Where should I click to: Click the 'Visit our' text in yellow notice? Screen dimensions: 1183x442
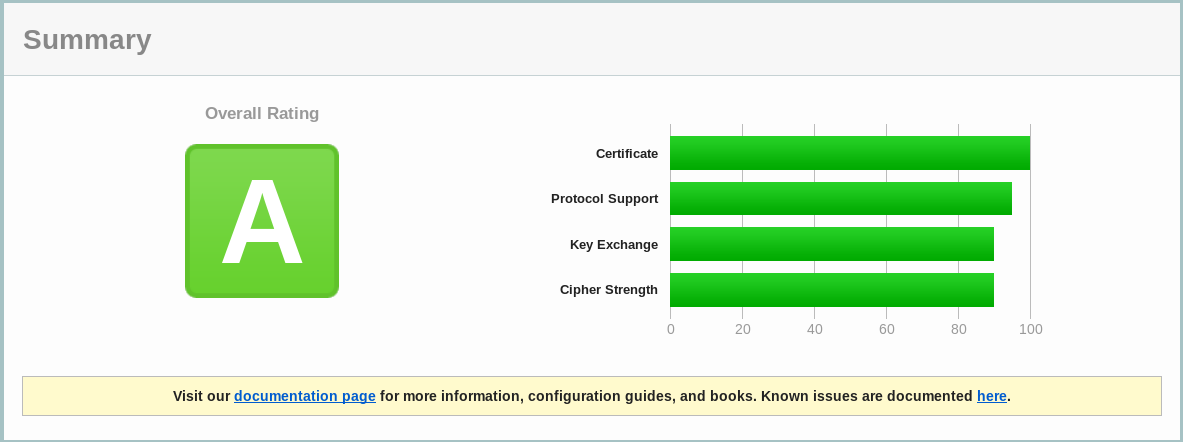tap(202, 396)
